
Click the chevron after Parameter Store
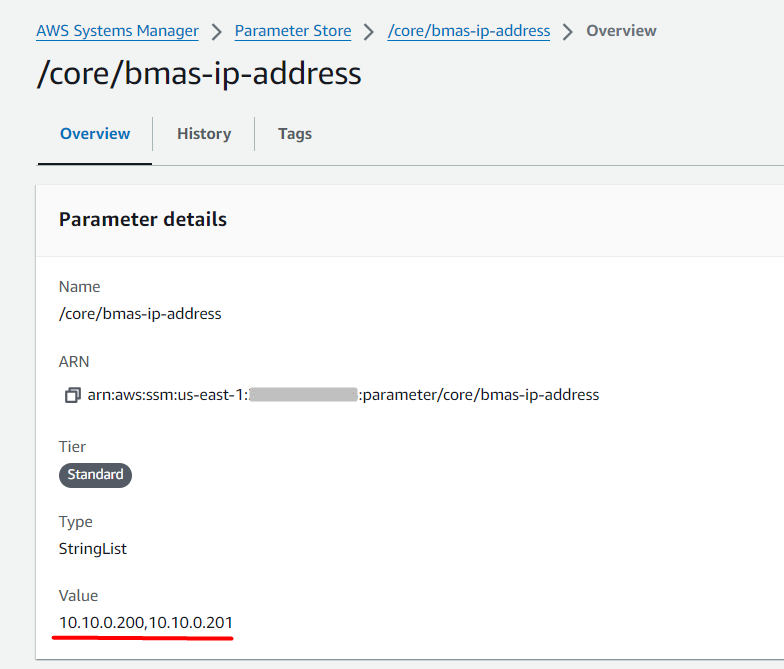370,31
